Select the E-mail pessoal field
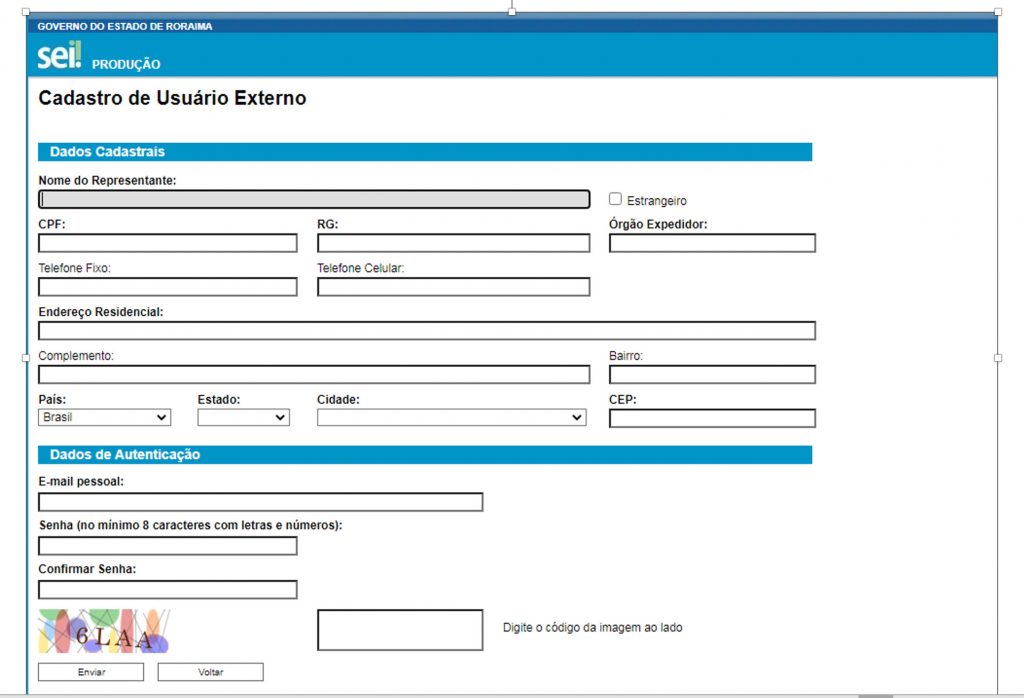 pos(260,502)
